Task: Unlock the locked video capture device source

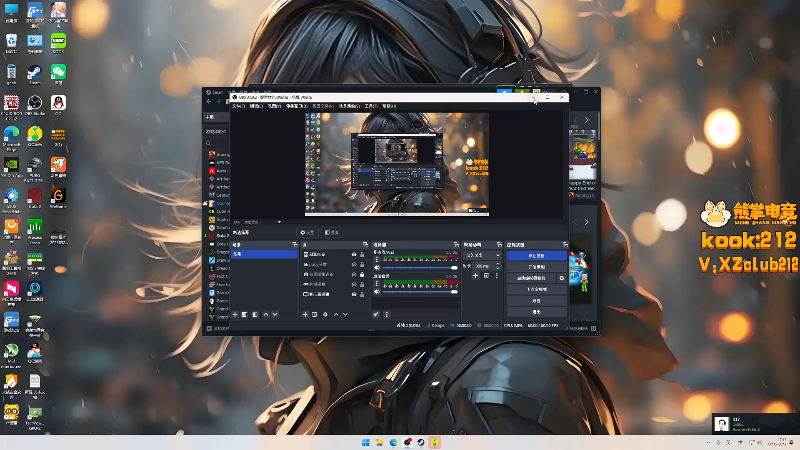Action: [362, 274]
